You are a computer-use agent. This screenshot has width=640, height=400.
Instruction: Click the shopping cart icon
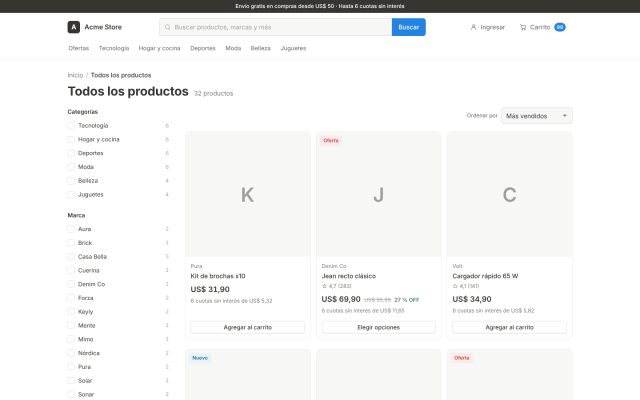coord(523,27)
